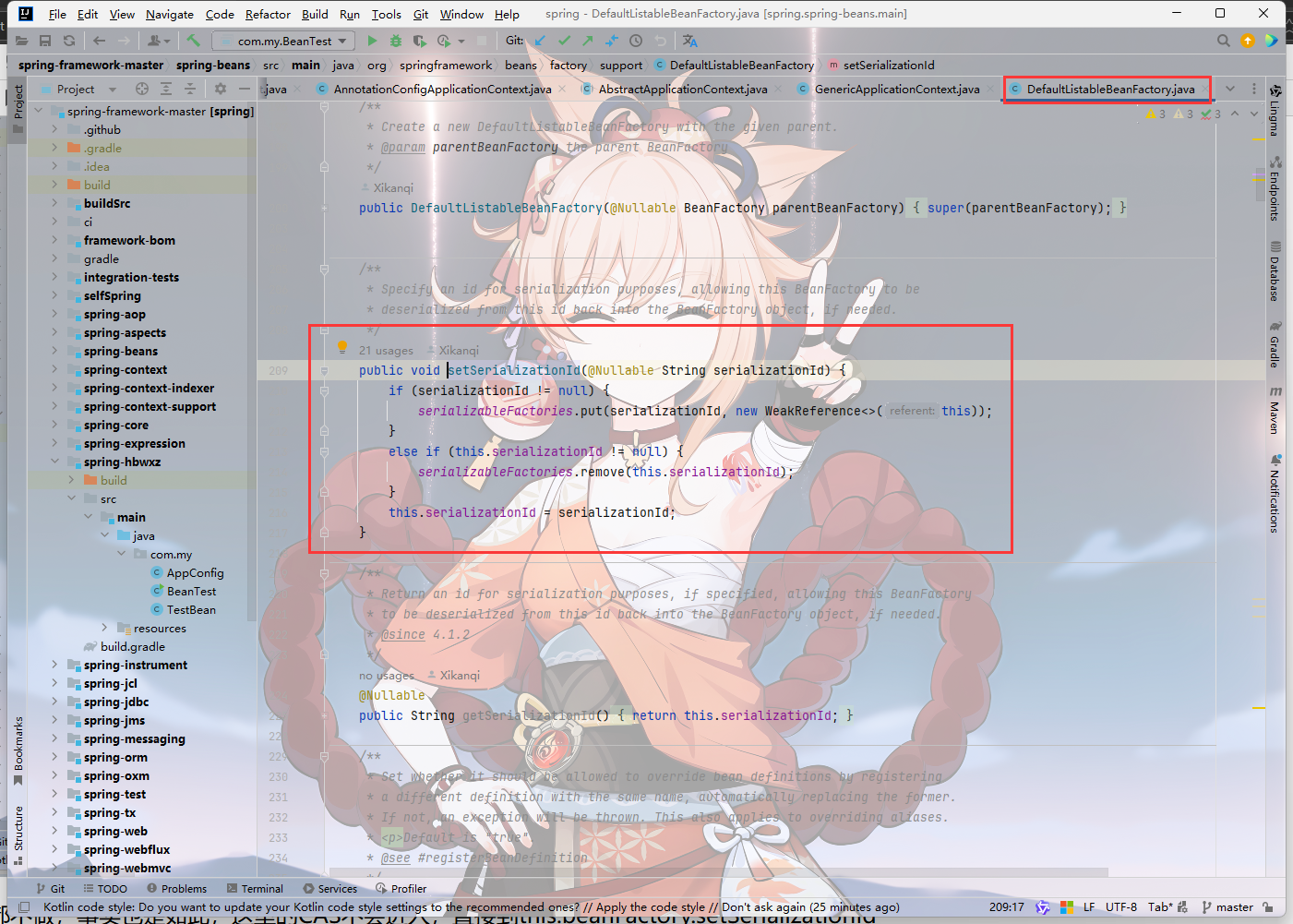Switch to AbstractApplicationContext.java tab
Screen dimensions: 1293x924
[x=683, y=90]
